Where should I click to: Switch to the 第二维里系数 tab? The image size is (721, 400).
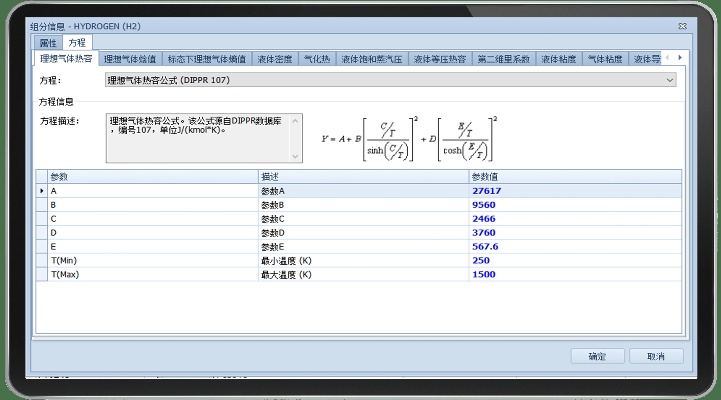point(504,59)
